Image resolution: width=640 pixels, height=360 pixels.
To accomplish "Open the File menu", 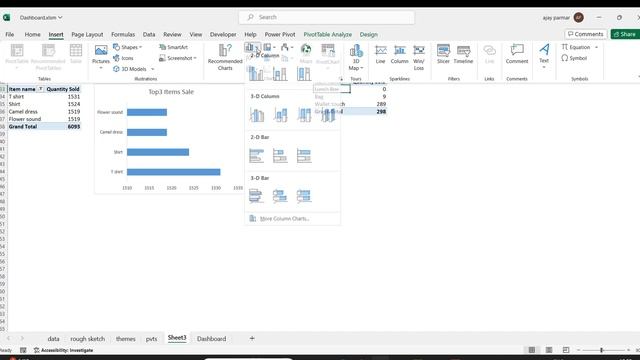I will click(x=10, y=35).
